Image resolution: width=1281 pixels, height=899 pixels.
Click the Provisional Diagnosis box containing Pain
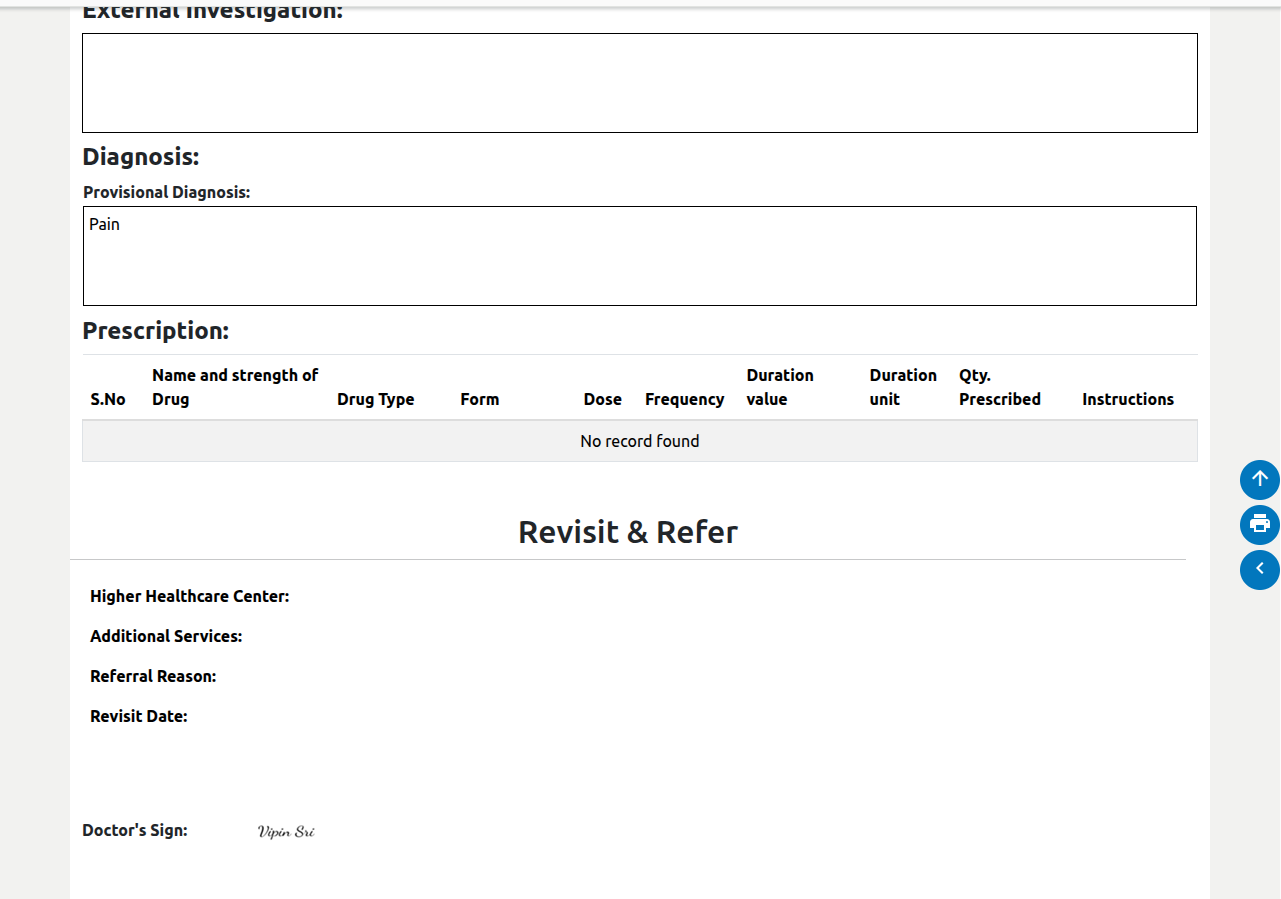click(639, 256)
